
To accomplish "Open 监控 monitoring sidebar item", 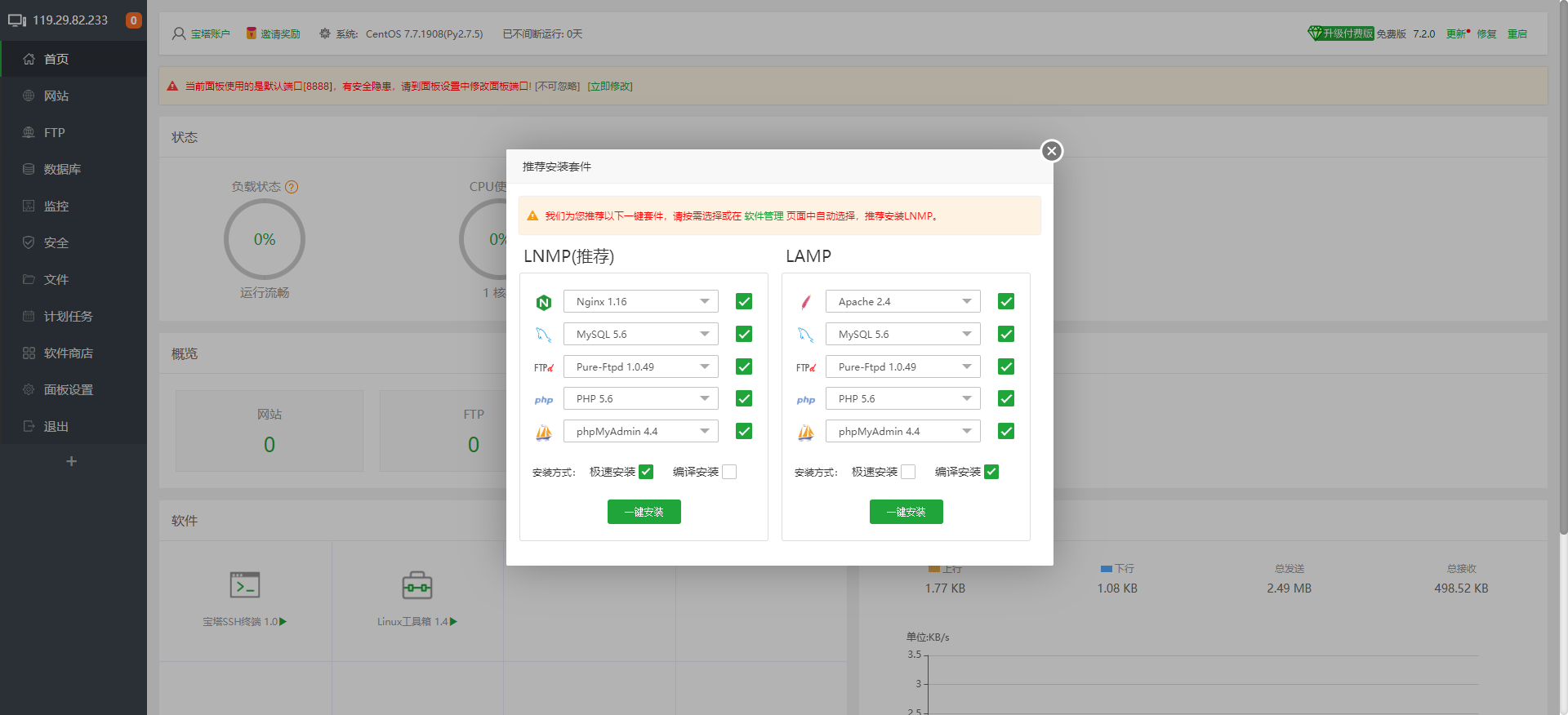I will tap(73, 206).
